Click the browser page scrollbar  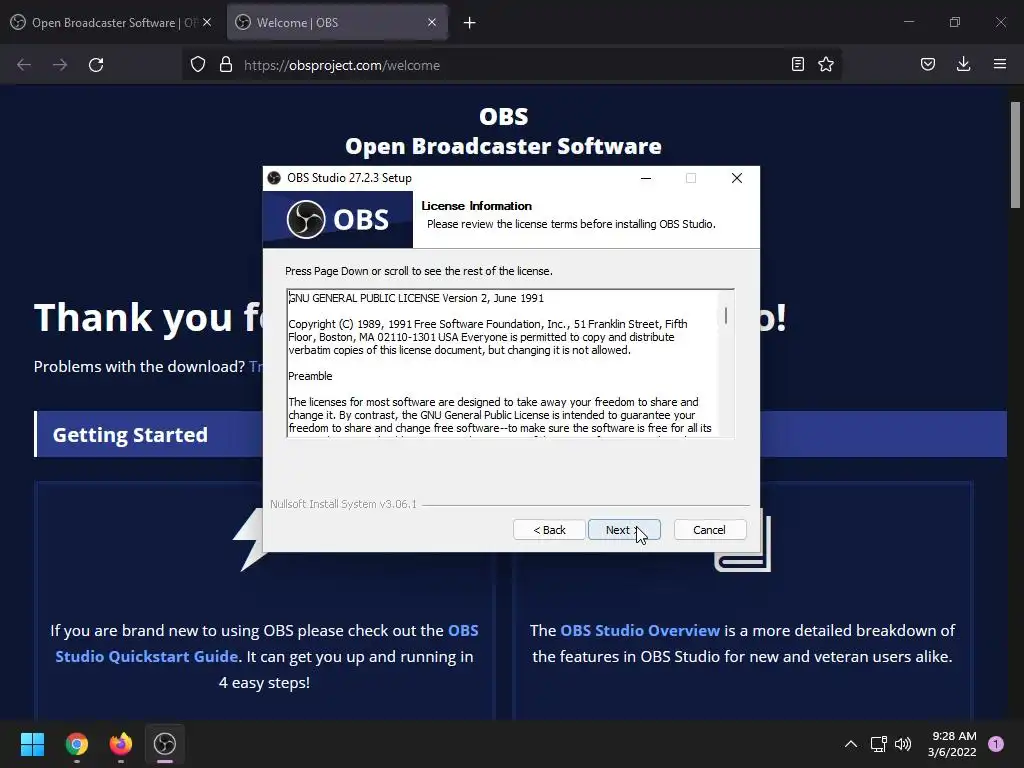[1016, 155]
